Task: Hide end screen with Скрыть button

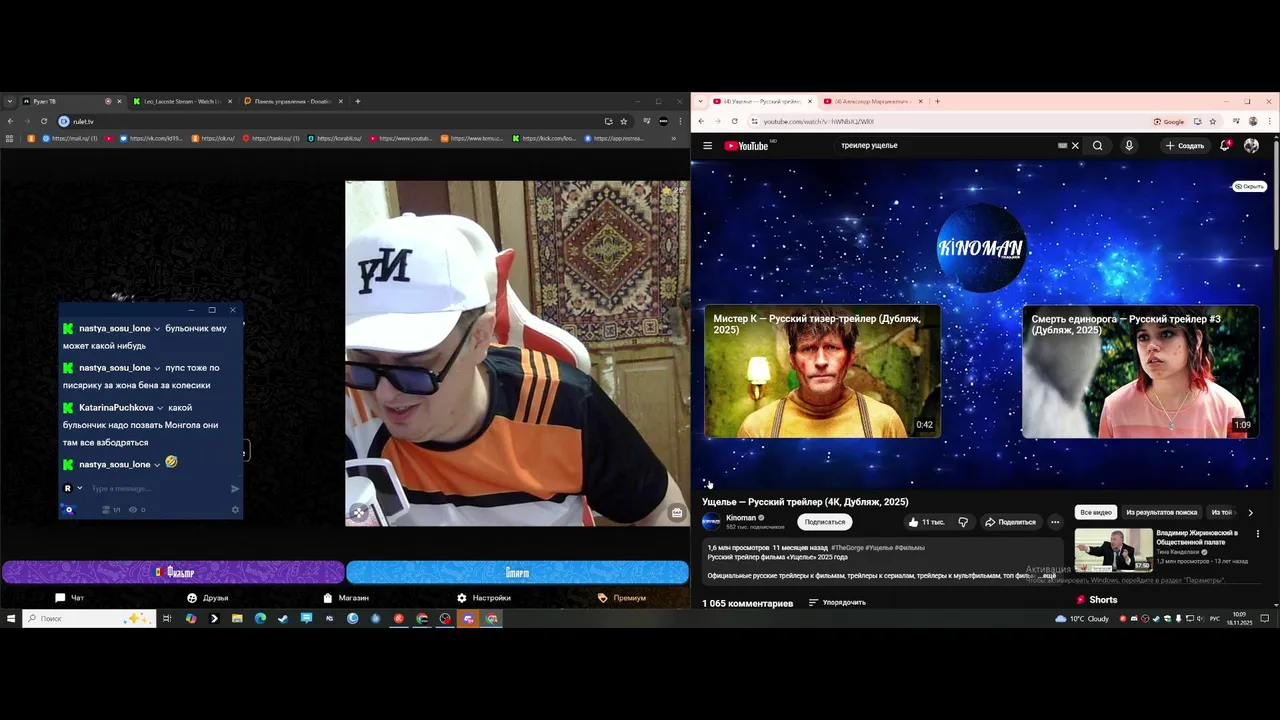Action: 1249,186
